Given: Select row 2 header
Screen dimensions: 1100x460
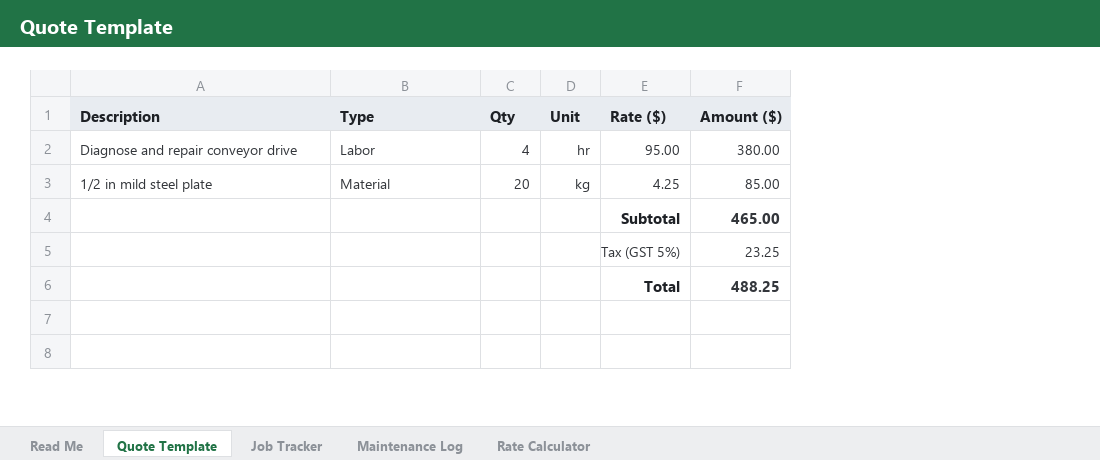Looking at the screenshot, I should coord(51,148).
